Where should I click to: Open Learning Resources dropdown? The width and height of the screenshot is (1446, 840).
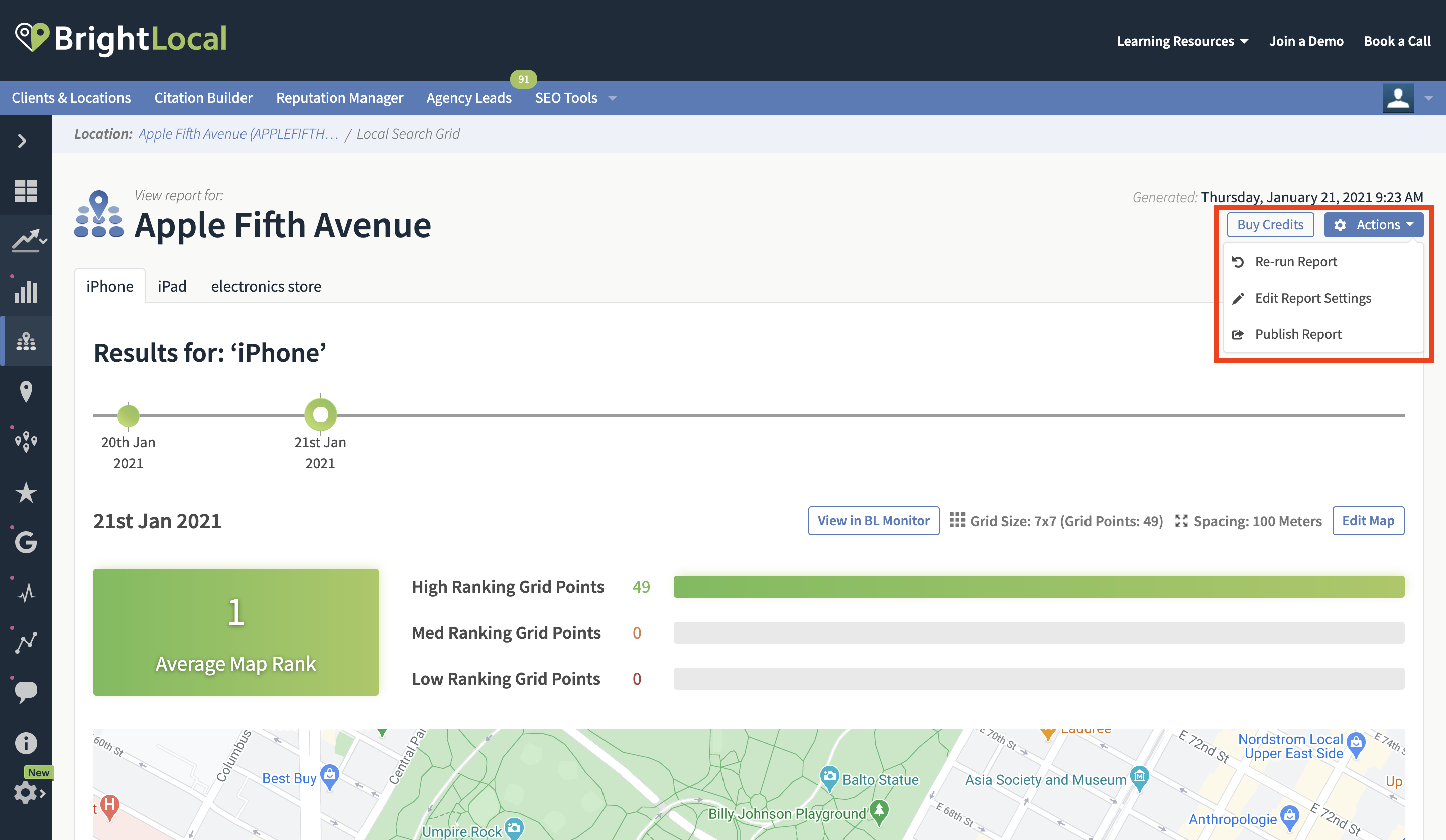pos(1182,41)
